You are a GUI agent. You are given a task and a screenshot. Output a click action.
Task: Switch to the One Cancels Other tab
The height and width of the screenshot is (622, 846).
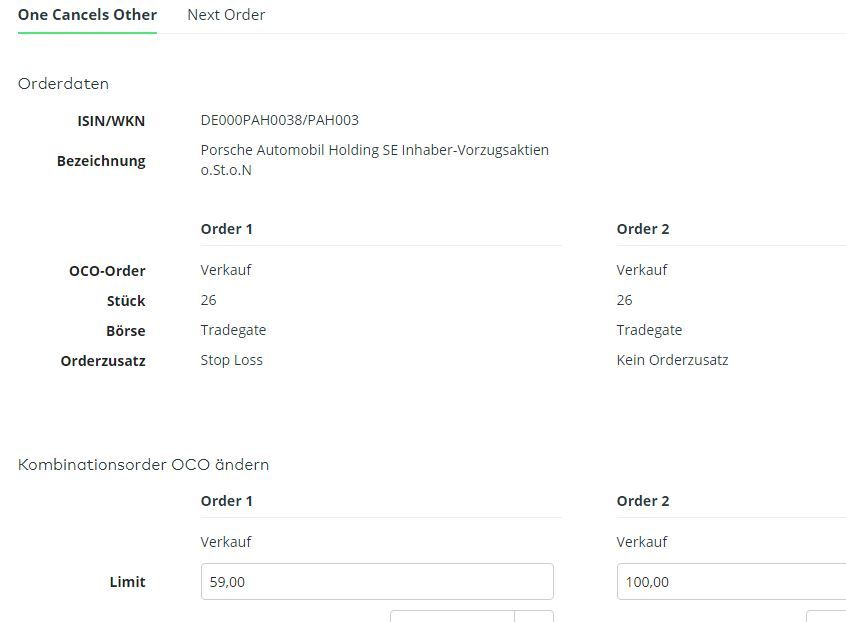coord(87,15)
